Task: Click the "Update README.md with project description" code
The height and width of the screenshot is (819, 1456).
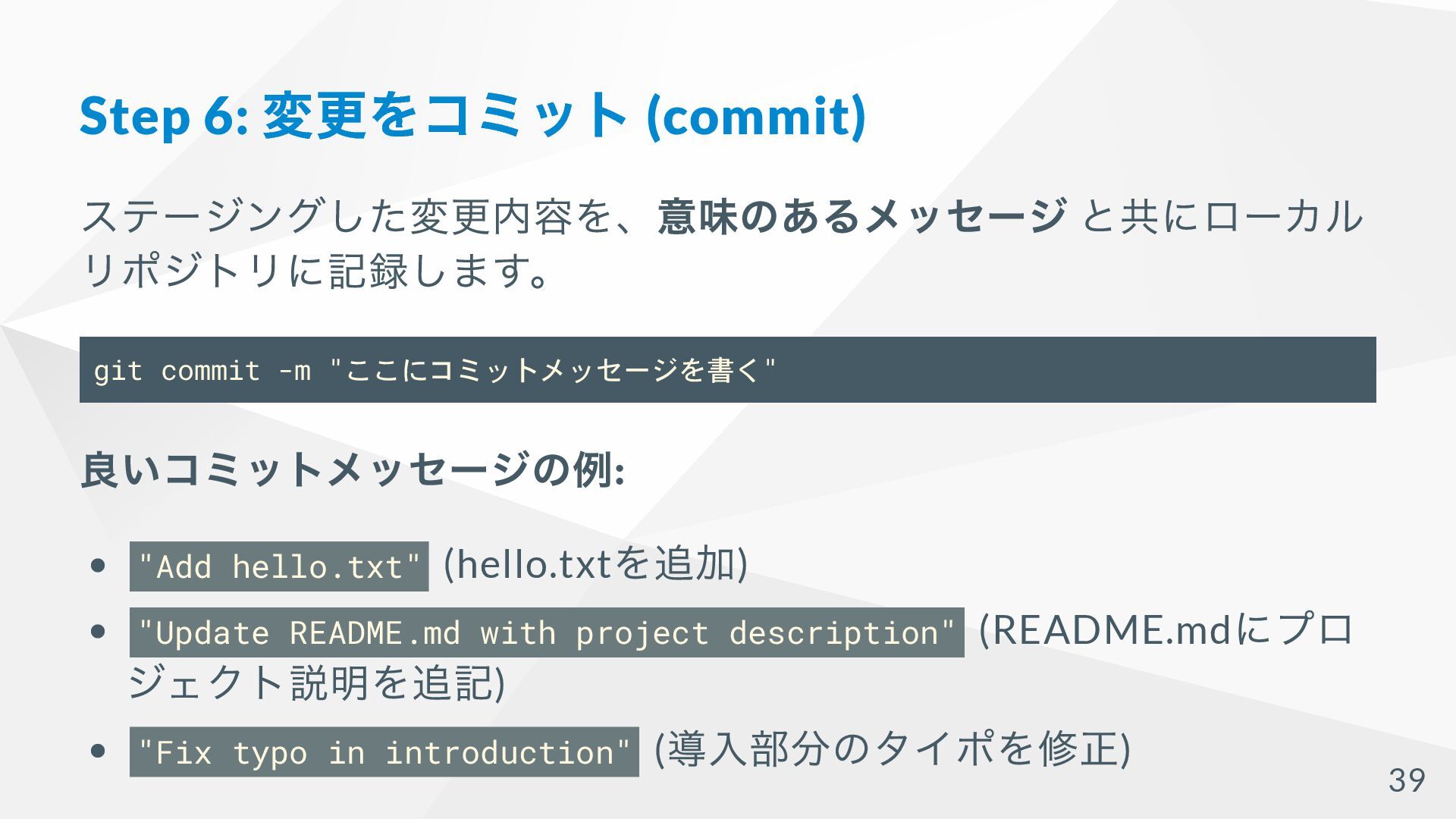Action: 547,632
